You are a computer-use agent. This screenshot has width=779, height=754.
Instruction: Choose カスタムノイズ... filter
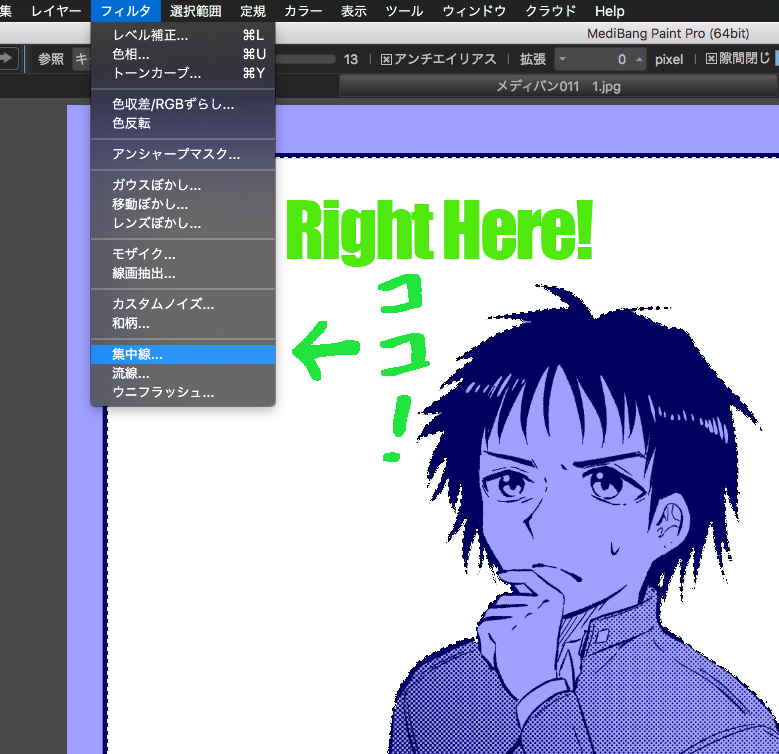pyautogui.click(x=183, y=304)
